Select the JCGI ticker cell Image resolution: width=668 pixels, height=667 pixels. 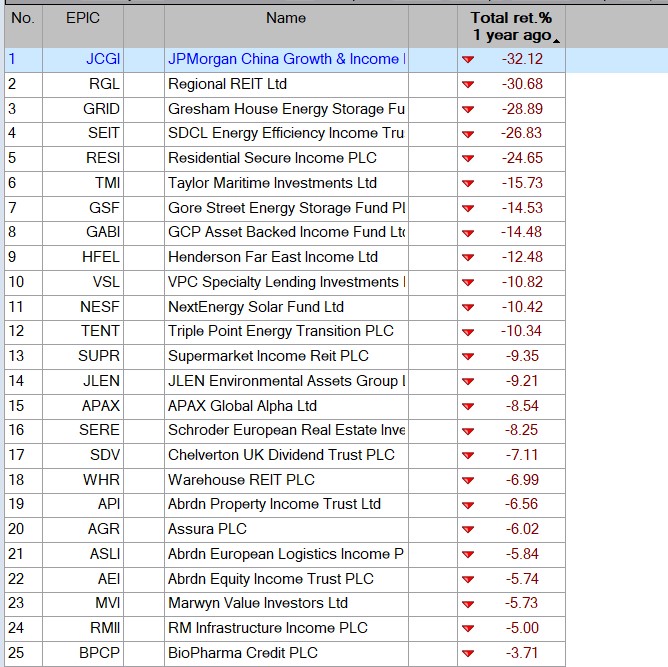[83, 60]
